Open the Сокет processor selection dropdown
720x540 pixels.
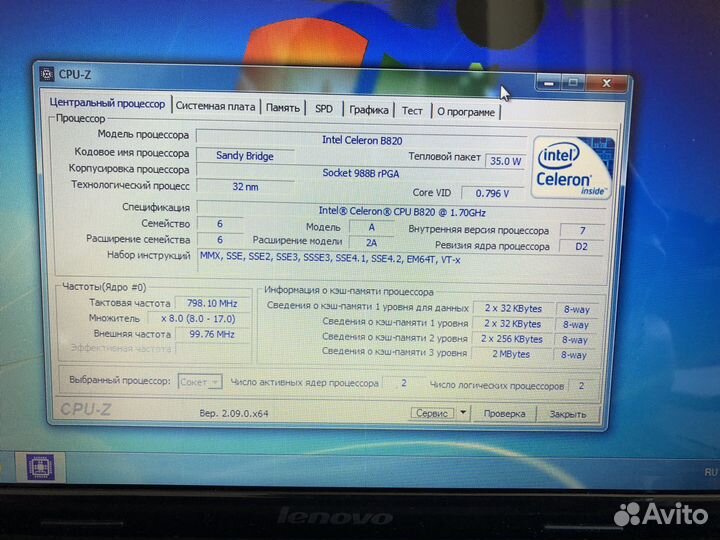pos(200,382)
